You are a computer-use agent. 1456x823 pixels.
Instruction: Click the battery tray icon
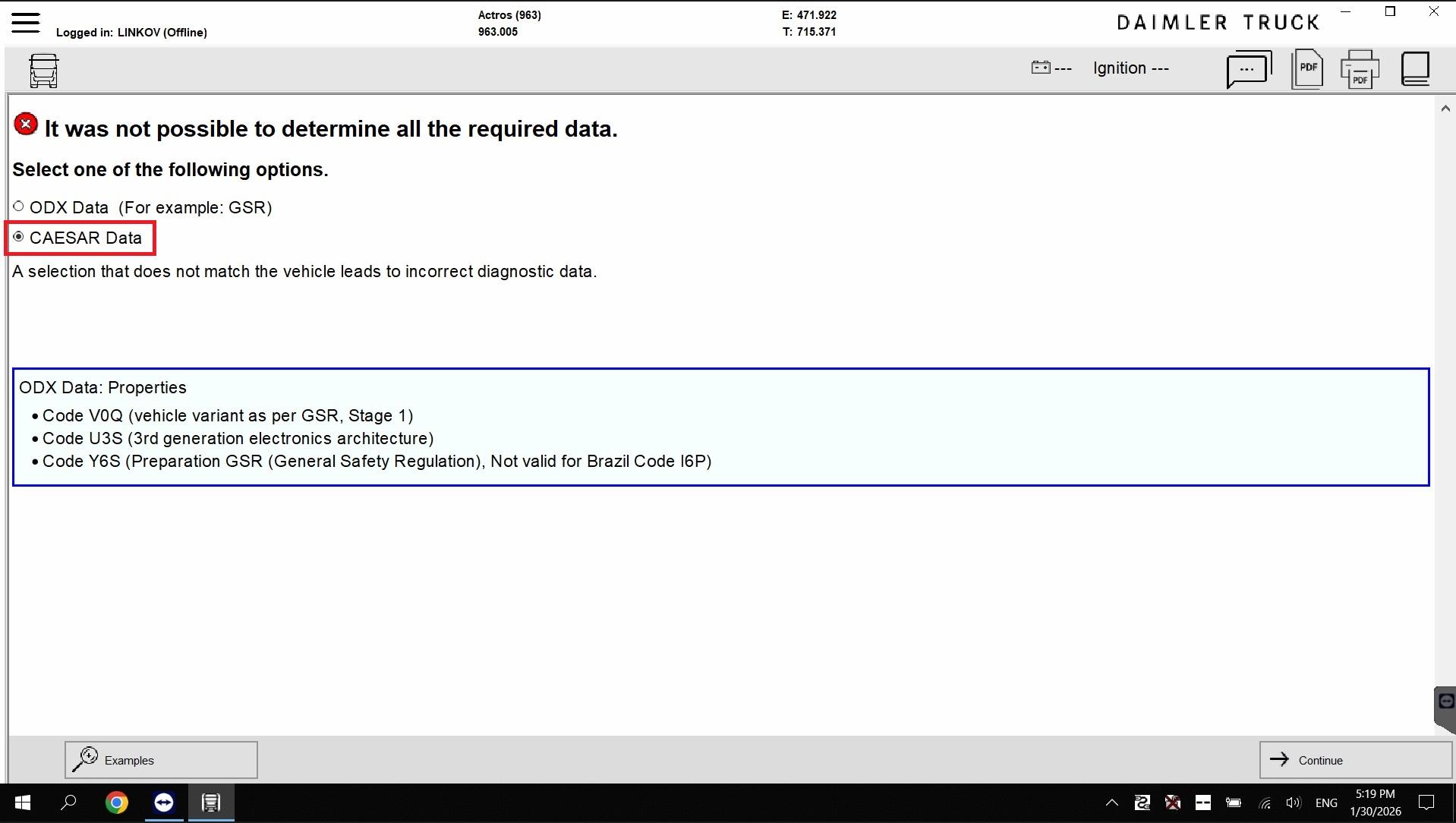tap(1234, 803)
